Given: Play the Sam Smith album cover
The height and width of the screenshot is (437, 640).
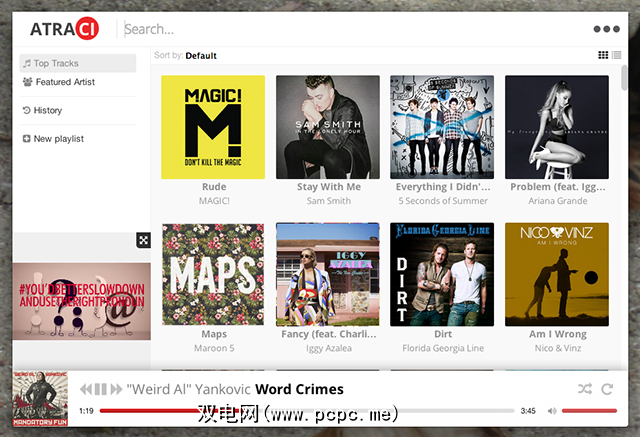Looking at the screenshot, I should 328,127.
